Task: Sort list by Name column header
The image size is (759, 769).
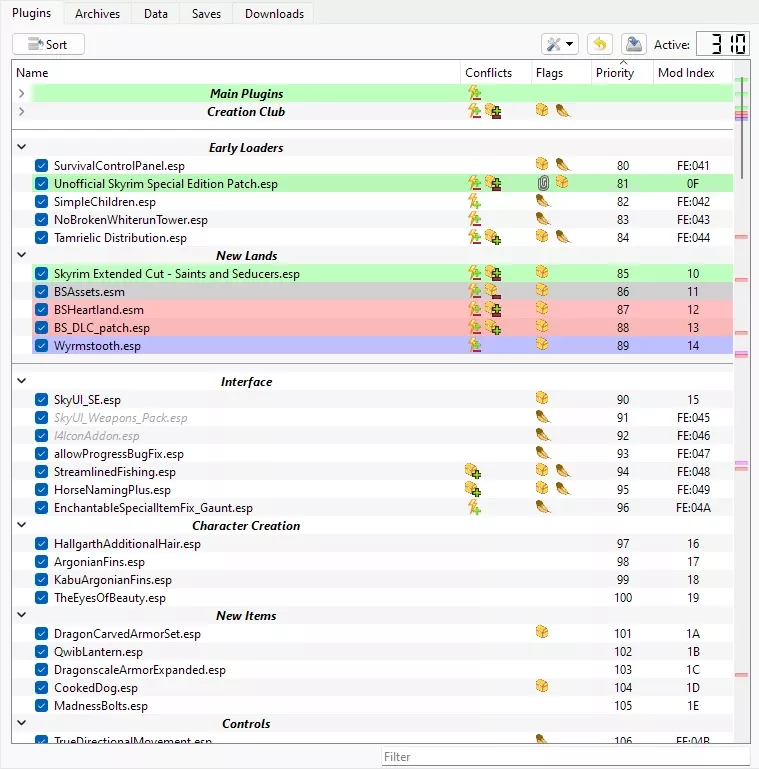Action: (x=236, y=73)
